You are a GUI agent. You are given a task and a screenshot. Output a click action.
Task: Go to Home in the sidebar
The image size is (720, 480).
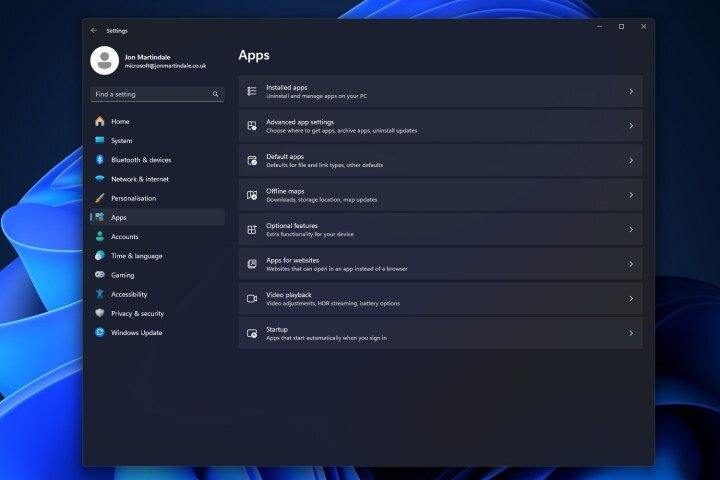point(120,121)
